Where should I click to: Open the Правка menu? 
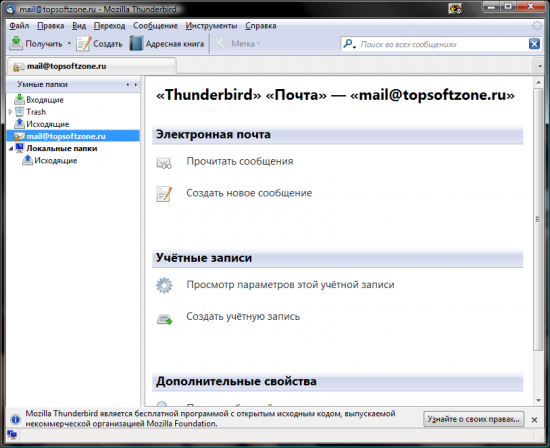(x=51, y=26)
